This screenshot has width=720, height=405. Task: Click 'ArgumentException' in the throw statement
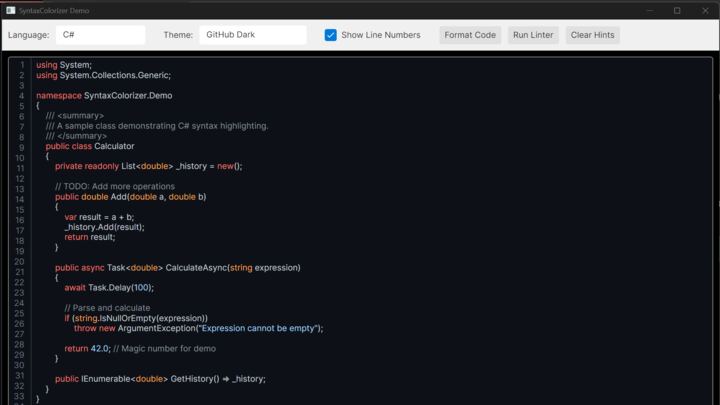(x=157, y=328)
